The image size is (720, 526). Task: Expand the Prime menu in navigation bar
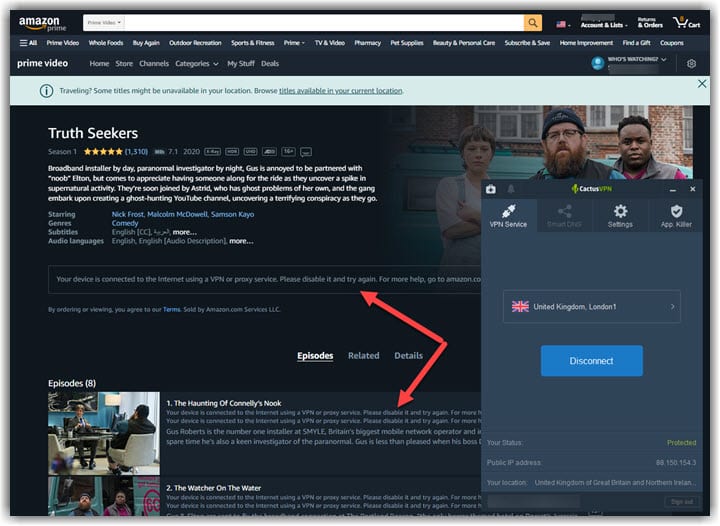(294, 43)
